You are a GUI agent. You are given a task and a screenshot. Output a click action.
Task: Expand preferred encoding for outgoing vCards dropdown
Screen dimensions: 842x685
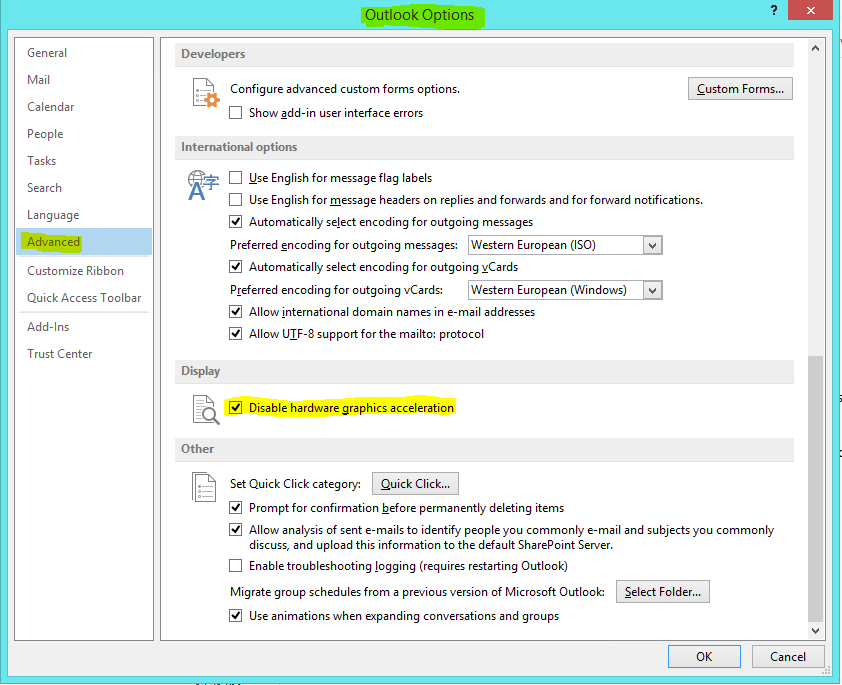pos(652,290)
